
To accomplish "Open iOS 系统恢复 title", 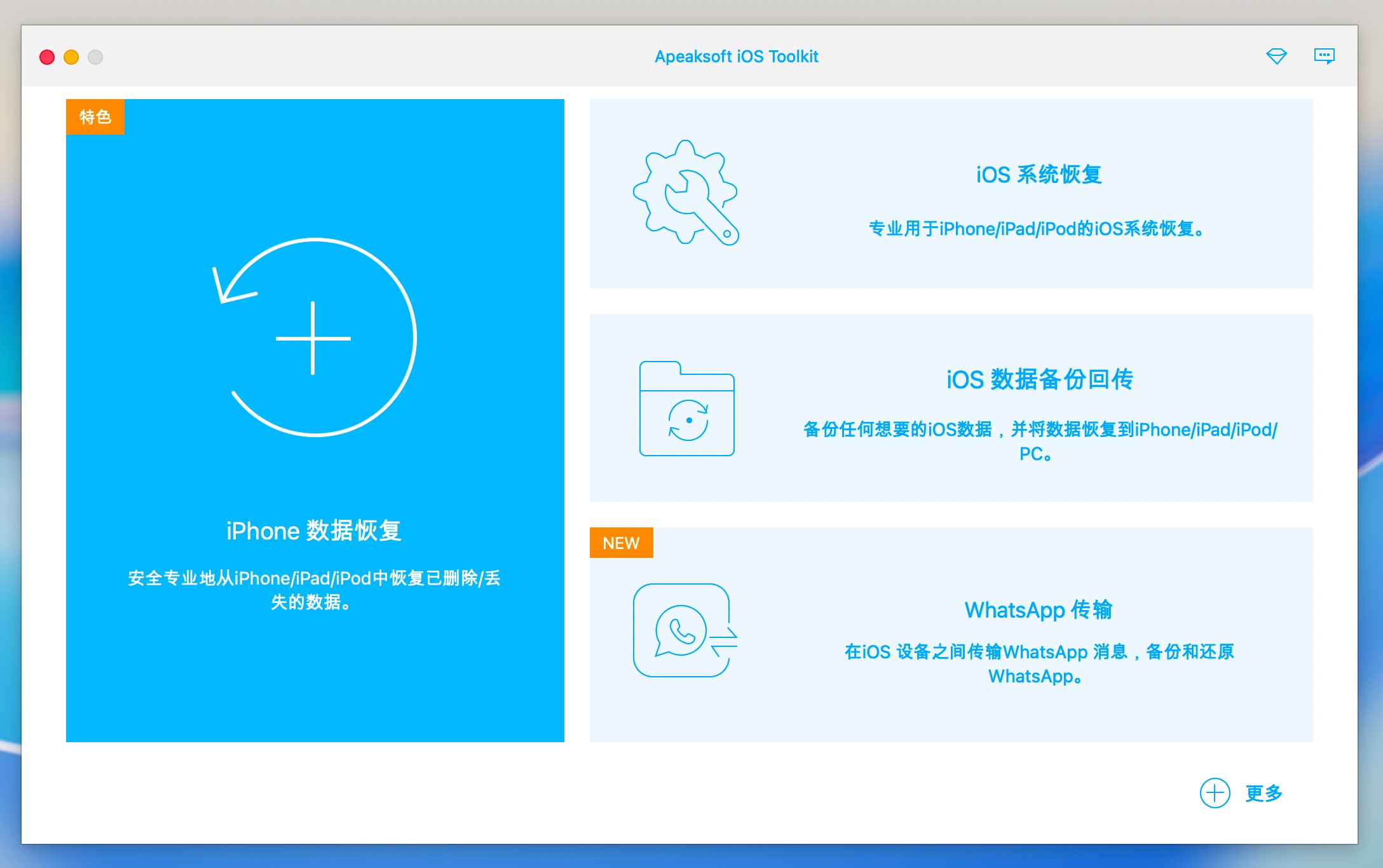I will click(1039, 175).
